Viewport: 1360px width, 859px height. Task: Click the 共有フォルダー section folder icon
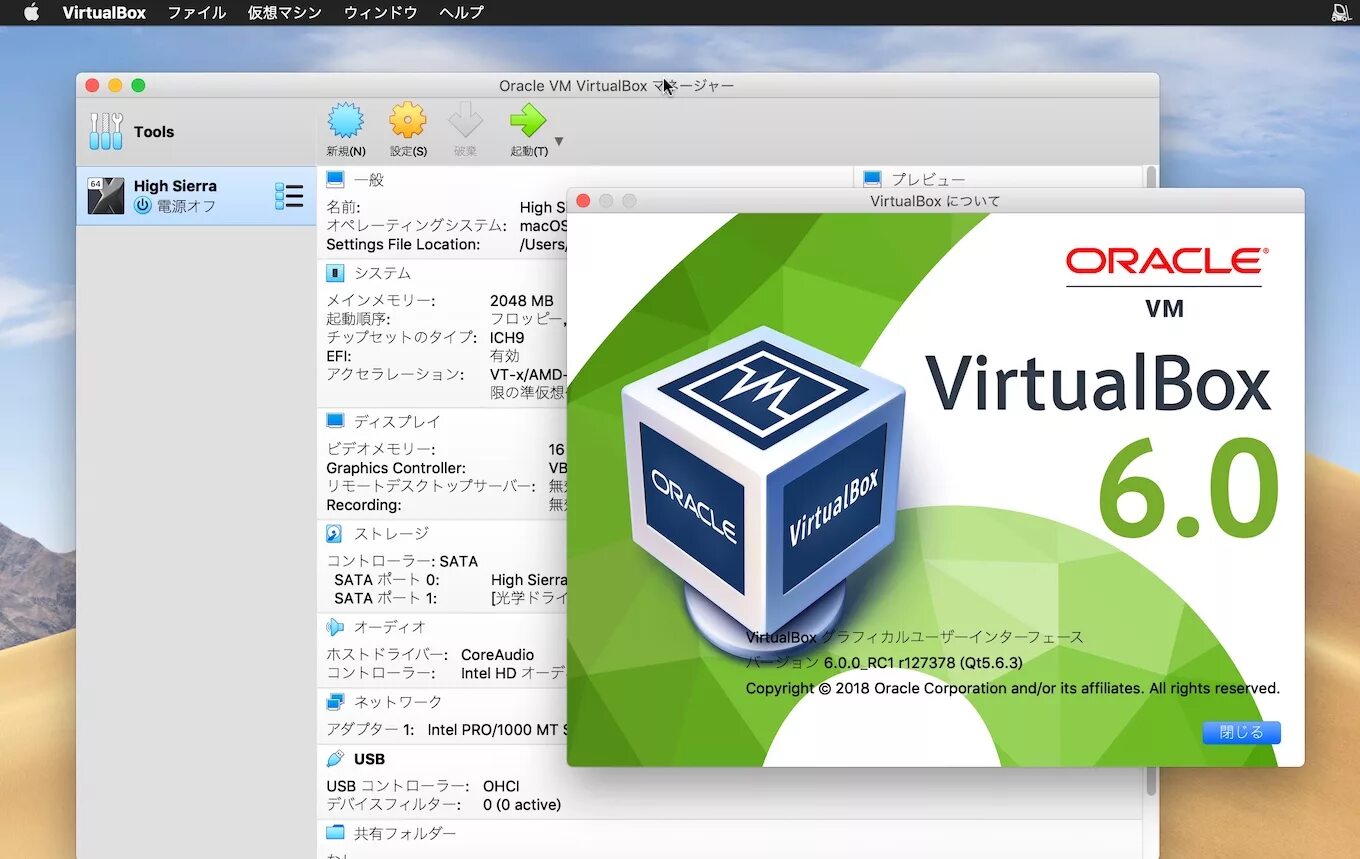click(335, 832)
